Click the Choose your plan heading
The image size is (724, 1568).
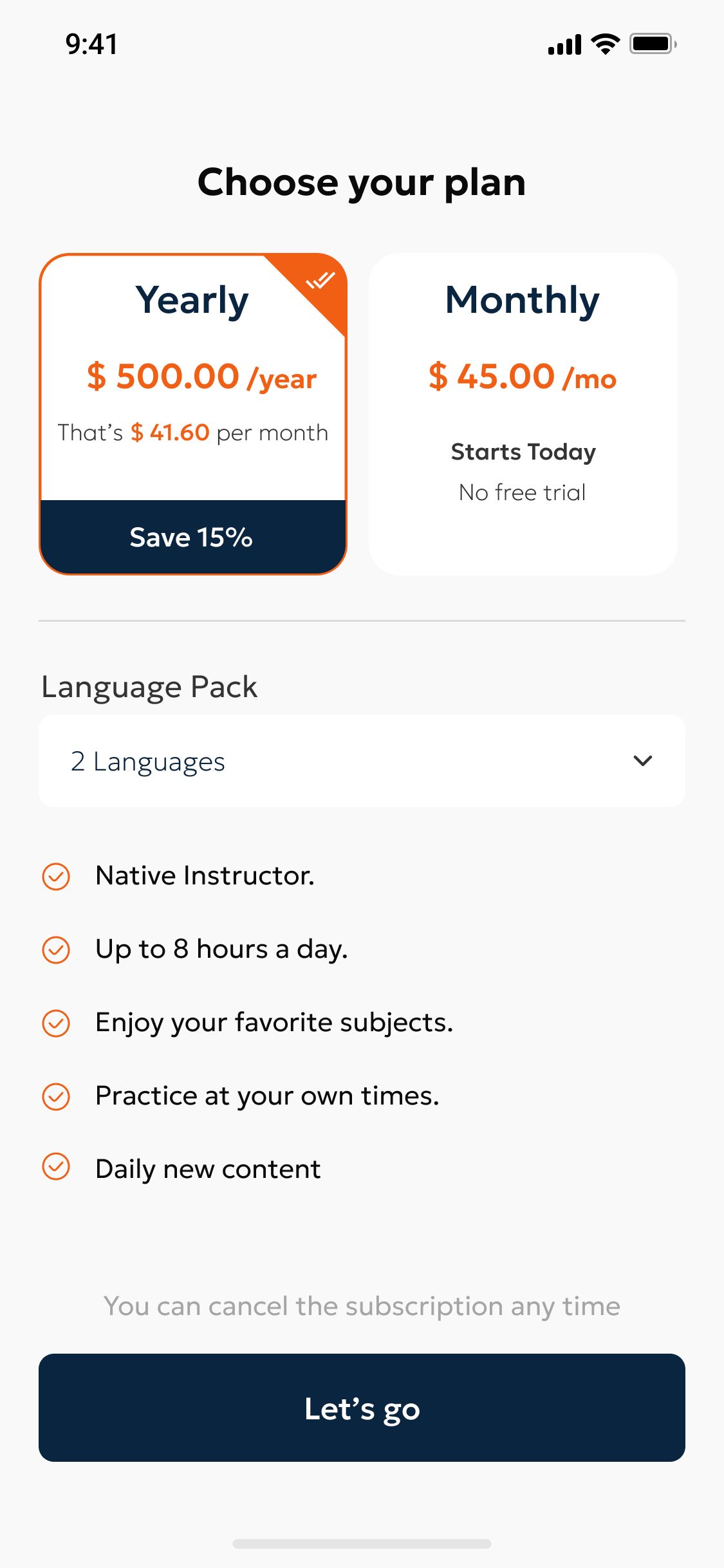[362, 182]
